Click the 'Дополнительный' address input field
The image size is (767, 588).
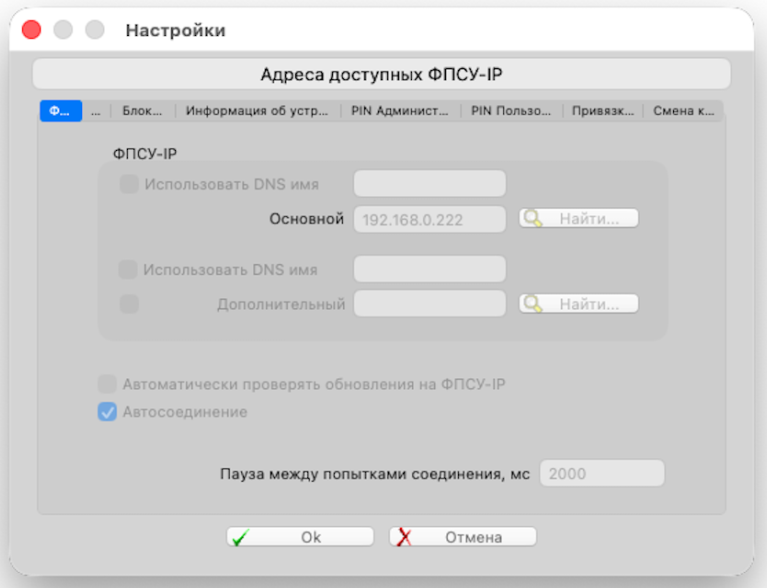[x=429, y=303]
